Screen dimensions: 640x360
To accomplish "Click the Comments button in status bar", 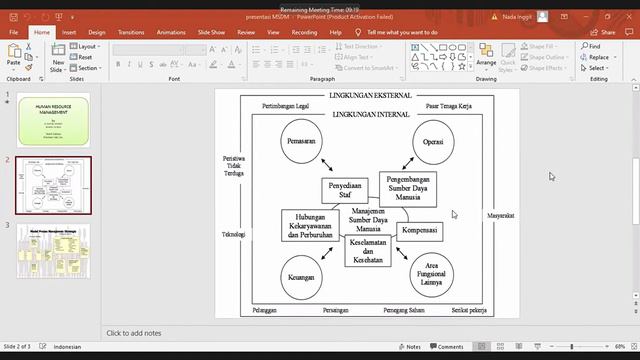I will (x=447, y=347).
